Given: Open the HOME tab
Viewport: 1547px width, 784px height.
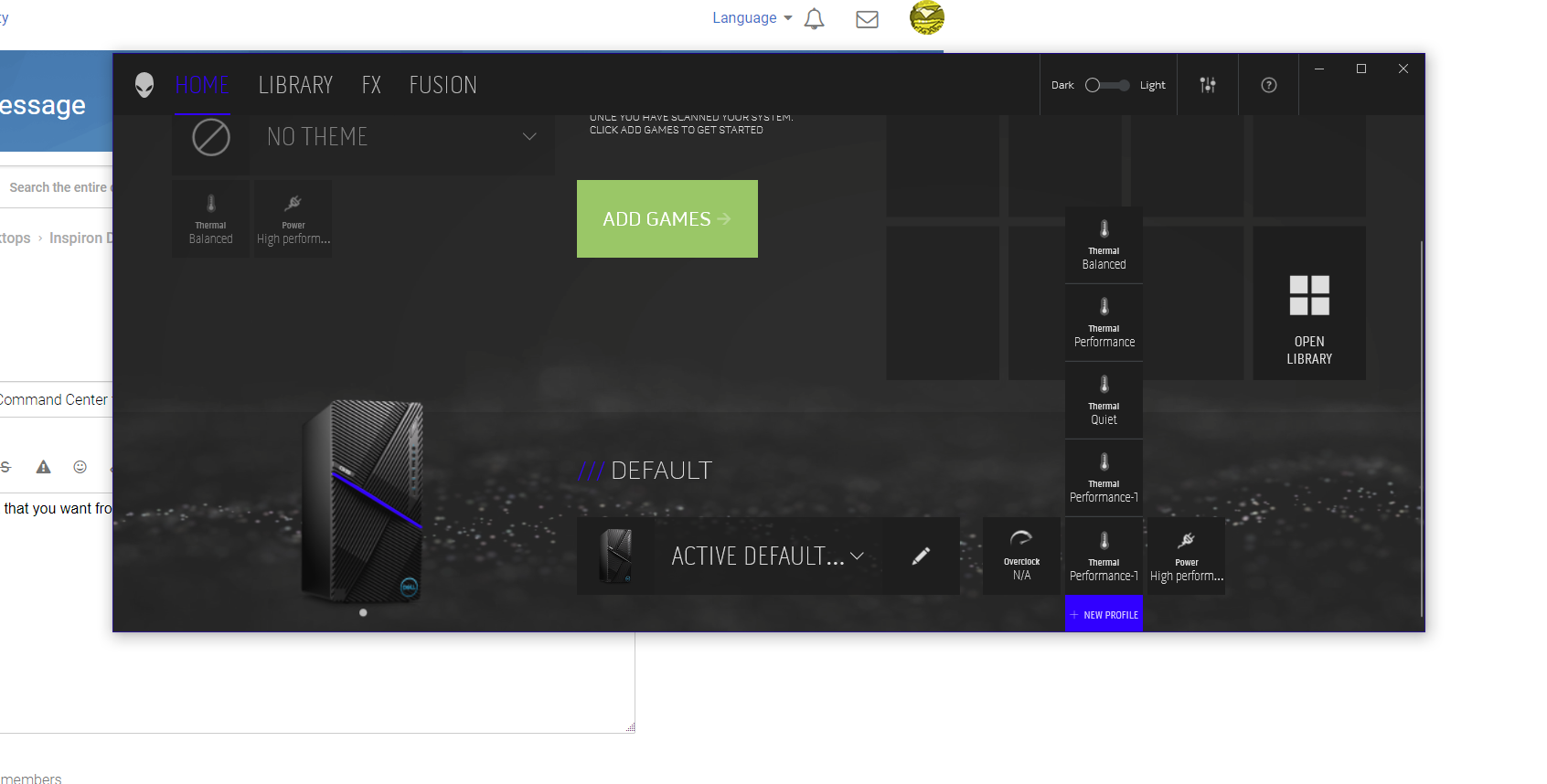Looking at the screenshot, I should (x=202, y=85).
